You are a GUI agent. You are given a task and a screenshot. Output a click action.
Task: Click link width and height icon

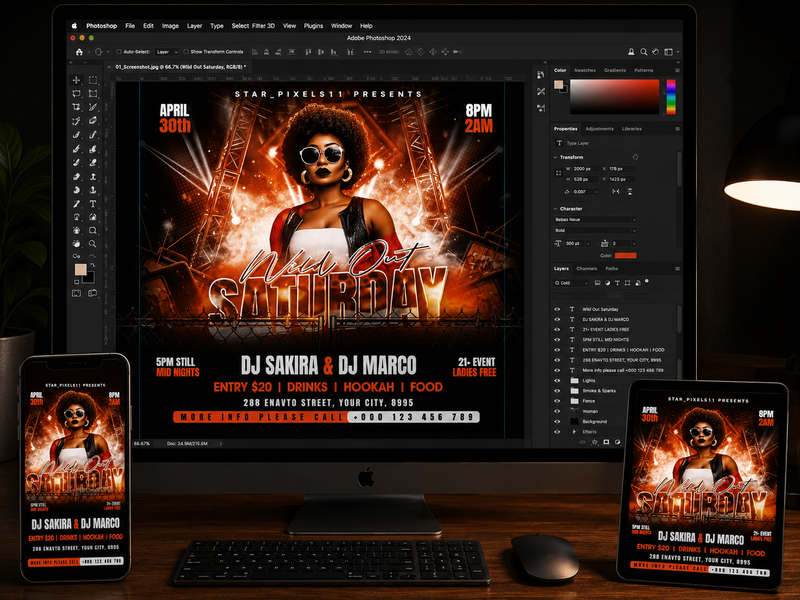pos(559,173)
